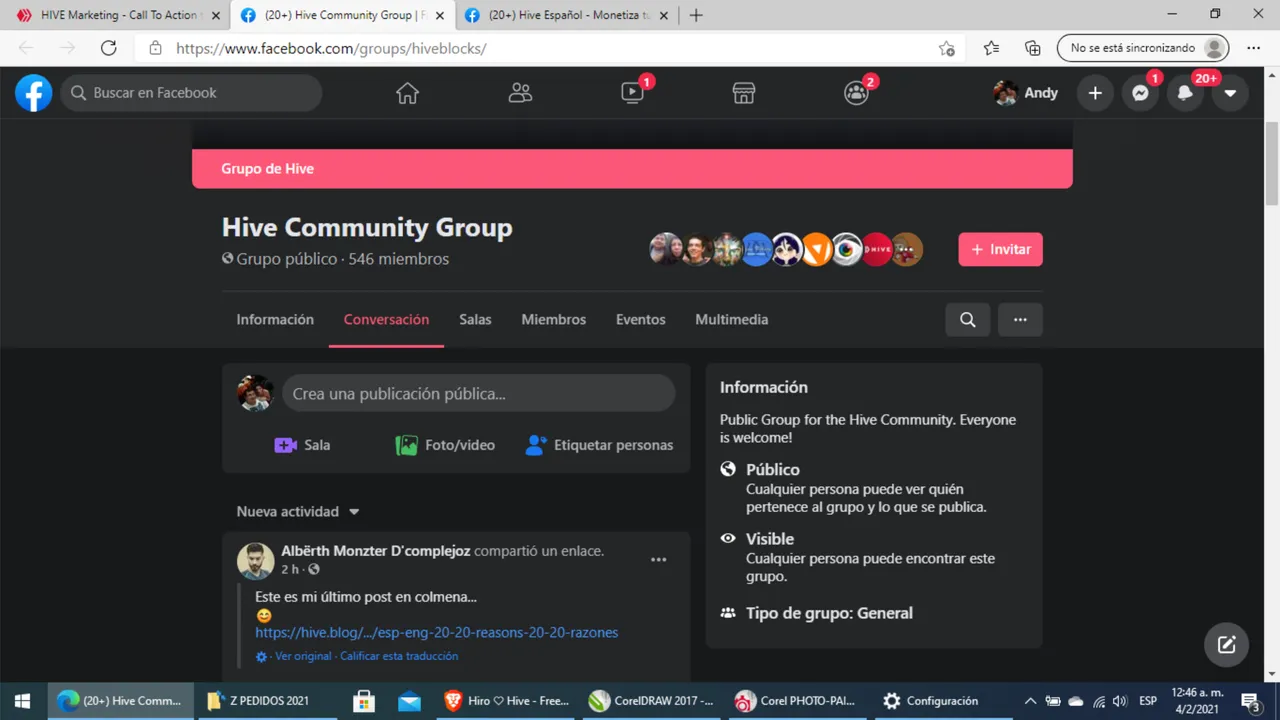Open the Eventos tab
This screenshot has width=1280, height=720.
click(640, 320)
